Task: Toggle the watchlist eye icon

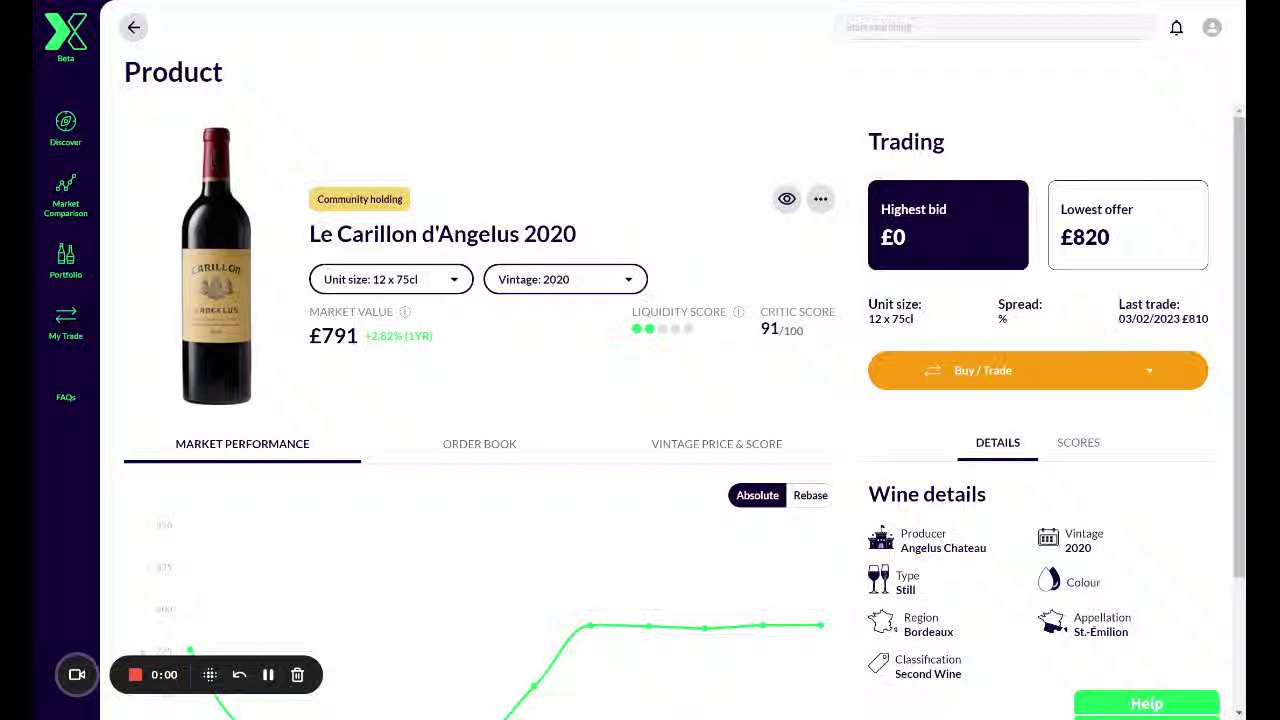Action: (787, 199)
